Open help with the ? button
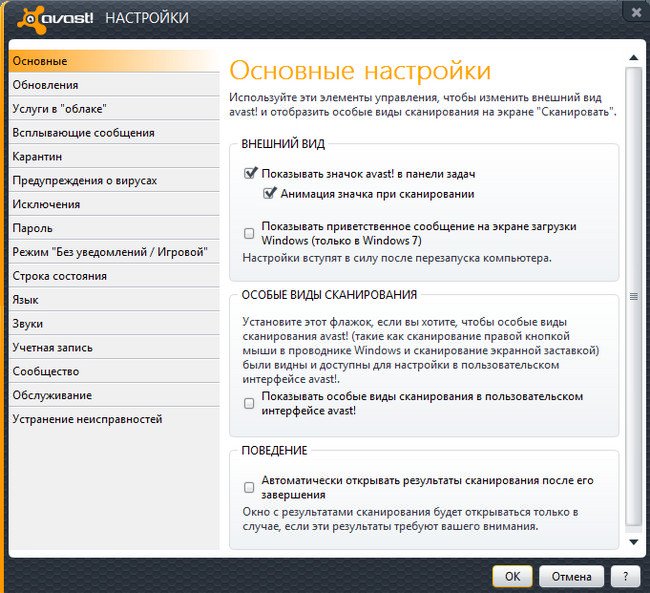The image size is (650, 593). tap(626, 576)
